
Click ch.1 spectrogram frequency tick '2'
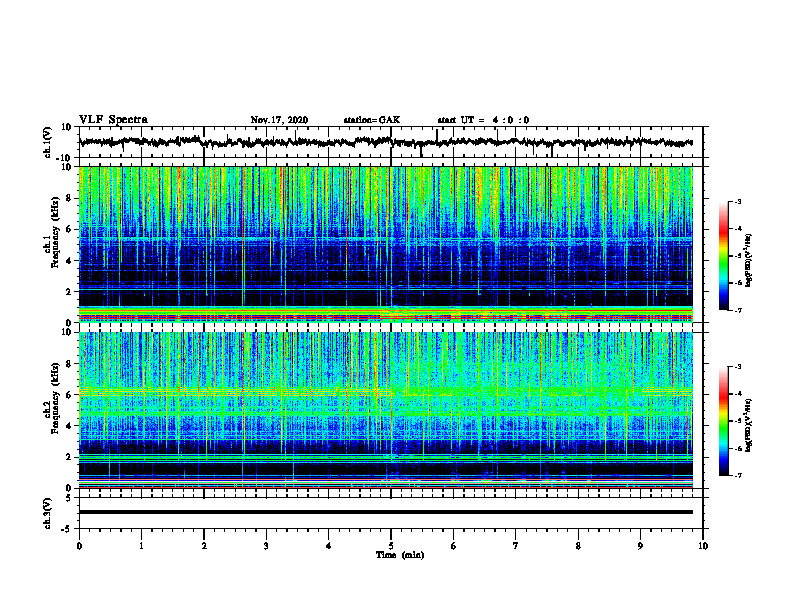tap(69, 291)
